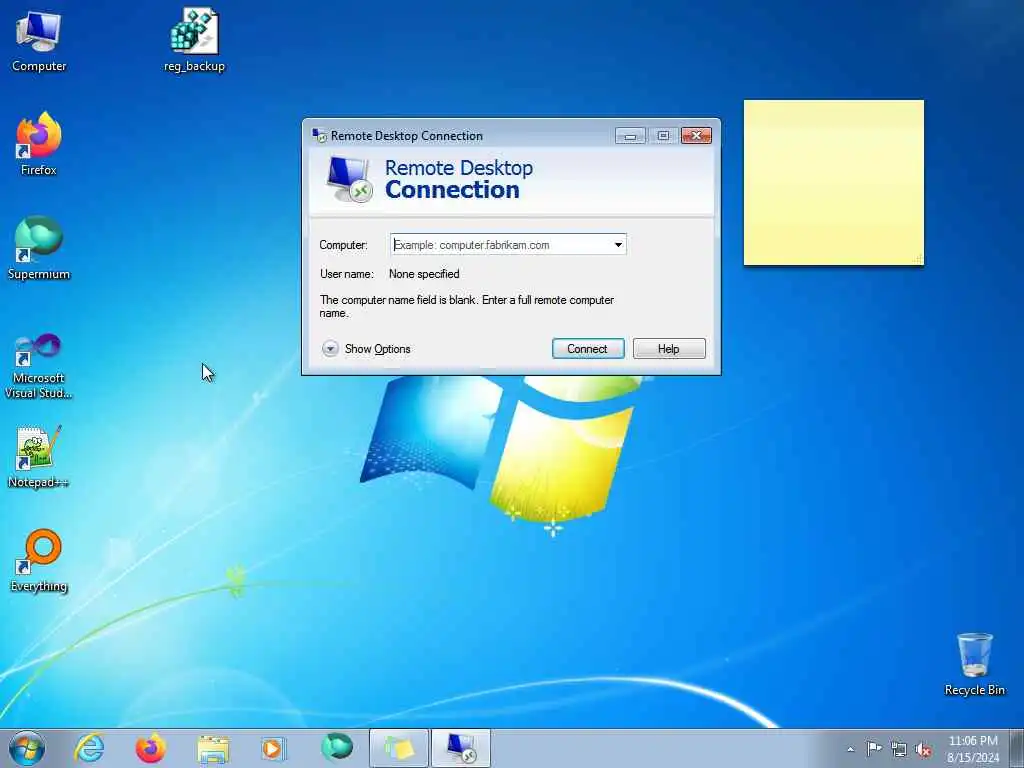This screenshot has width=1024, height=768.
Task: Select the Recycle Bin icon
Action: 974,664
